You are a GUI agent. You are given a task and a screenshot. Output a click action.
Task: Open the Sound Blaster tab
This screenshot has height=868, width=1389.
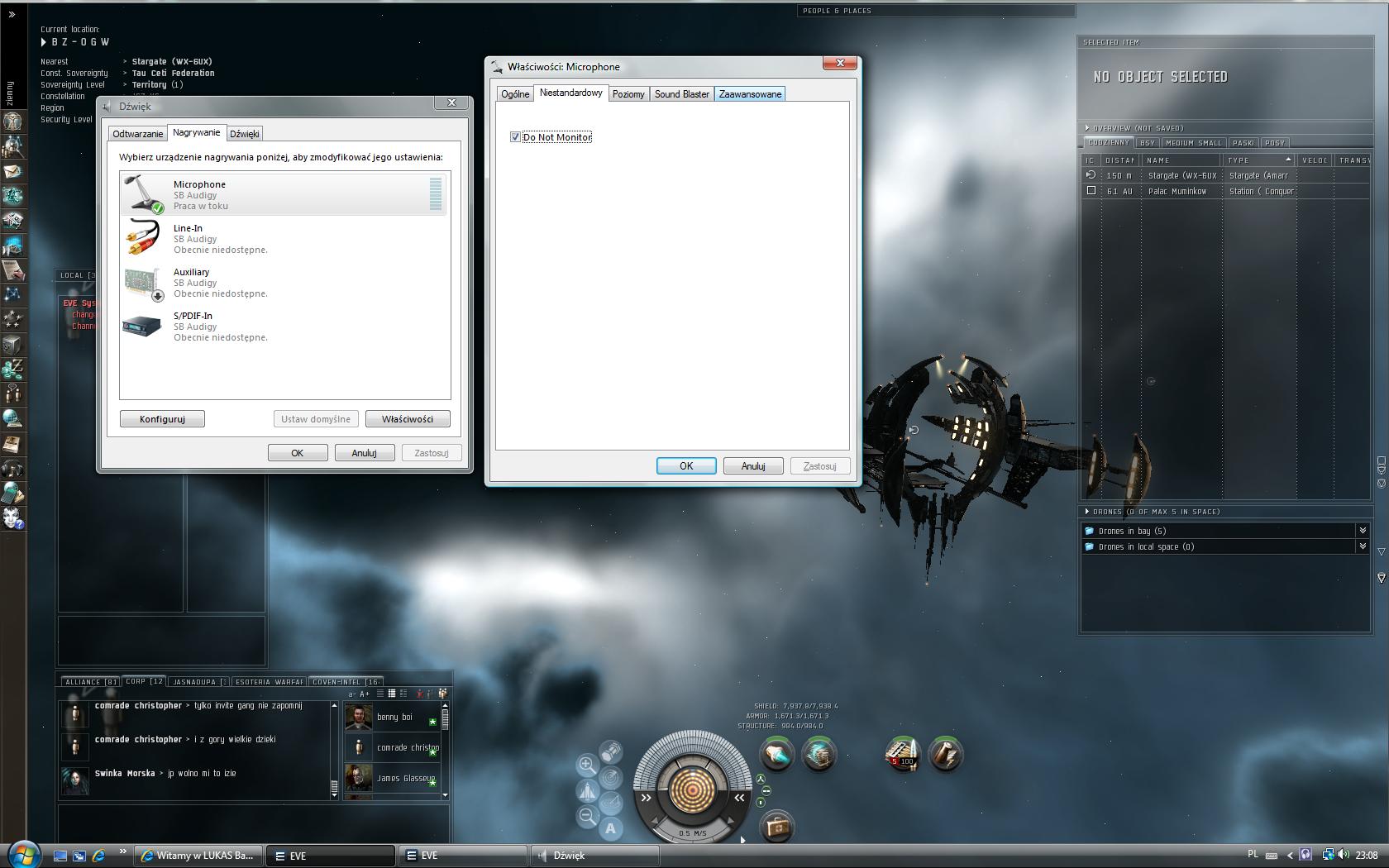pos(682,94)
